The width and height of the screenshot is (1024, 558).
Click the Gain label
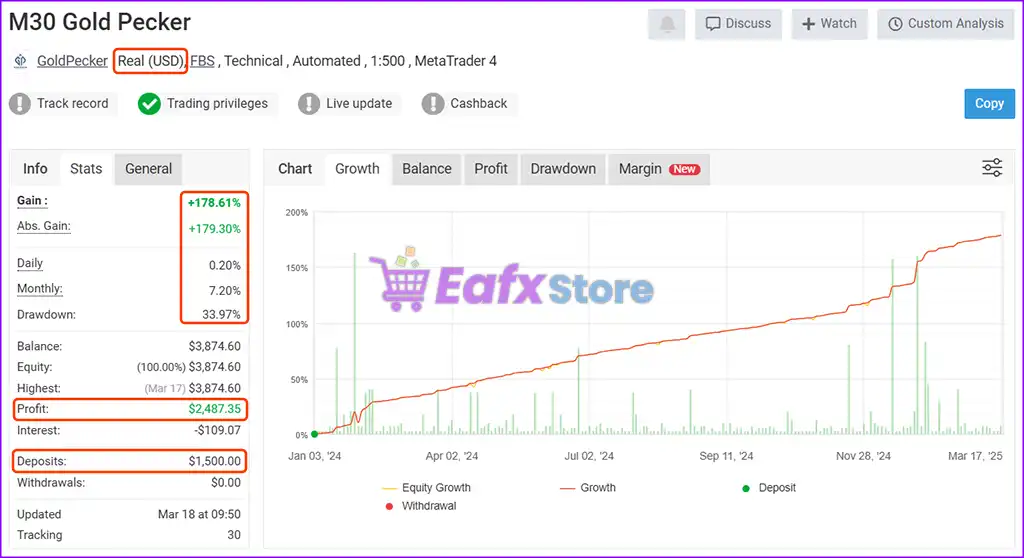pos(32,201)
